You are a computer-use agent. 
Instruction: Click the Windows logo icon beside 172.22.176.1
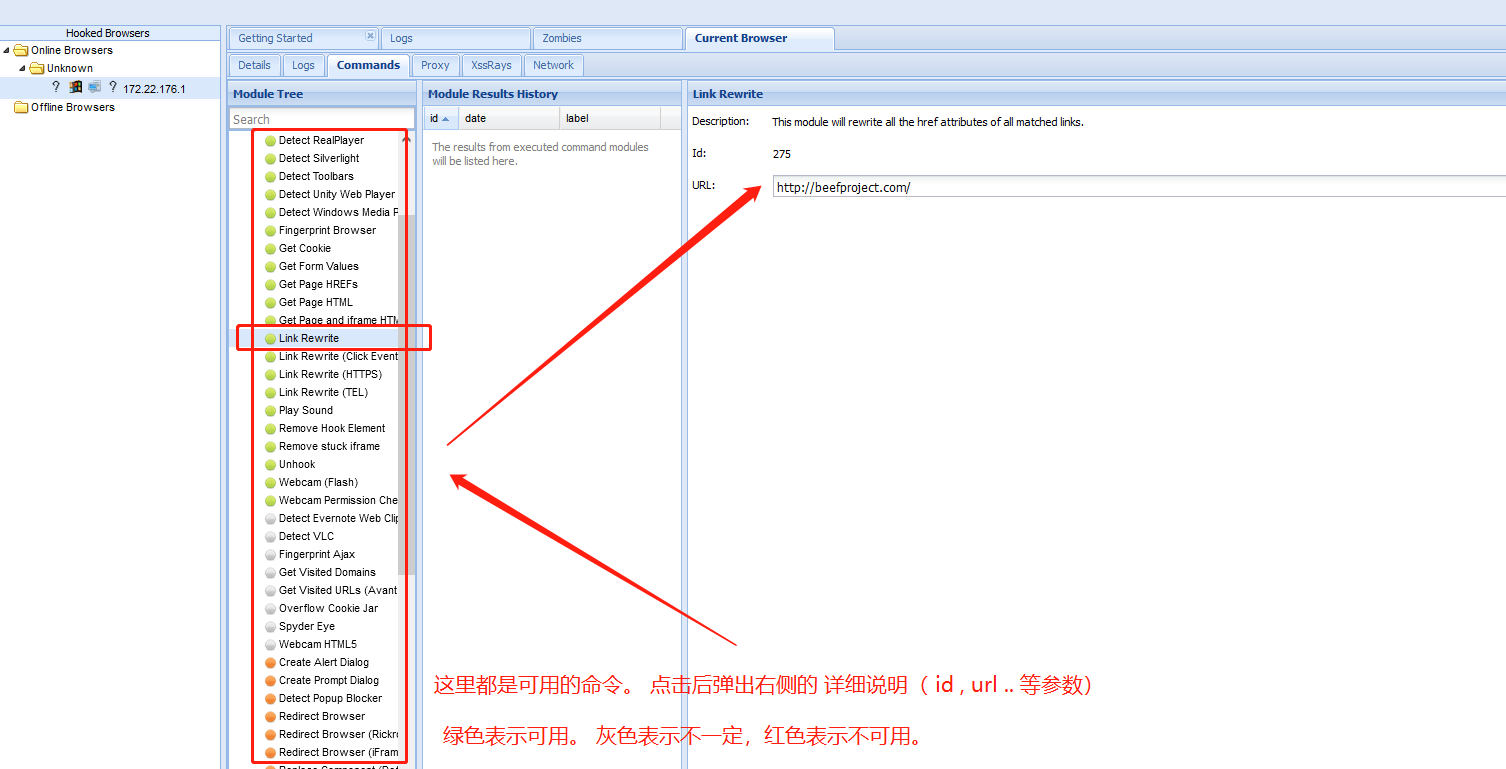(75, 88)
